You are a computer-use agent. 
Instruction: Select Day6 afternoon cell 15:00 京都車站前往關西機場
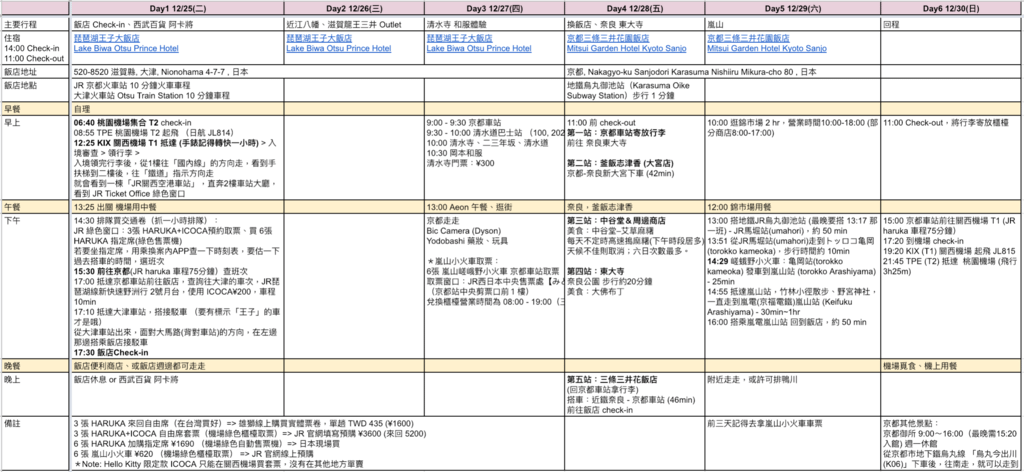pos(952,286)
